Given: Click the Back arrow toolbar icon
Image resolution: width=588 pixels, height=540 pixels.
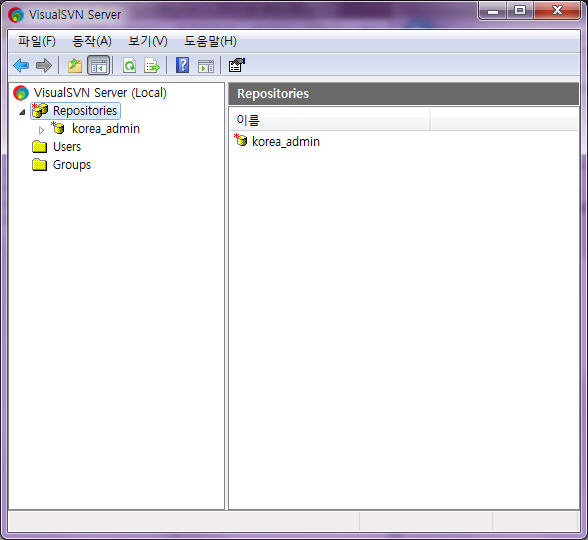Looking at the screenshot, I should [21, 66].
